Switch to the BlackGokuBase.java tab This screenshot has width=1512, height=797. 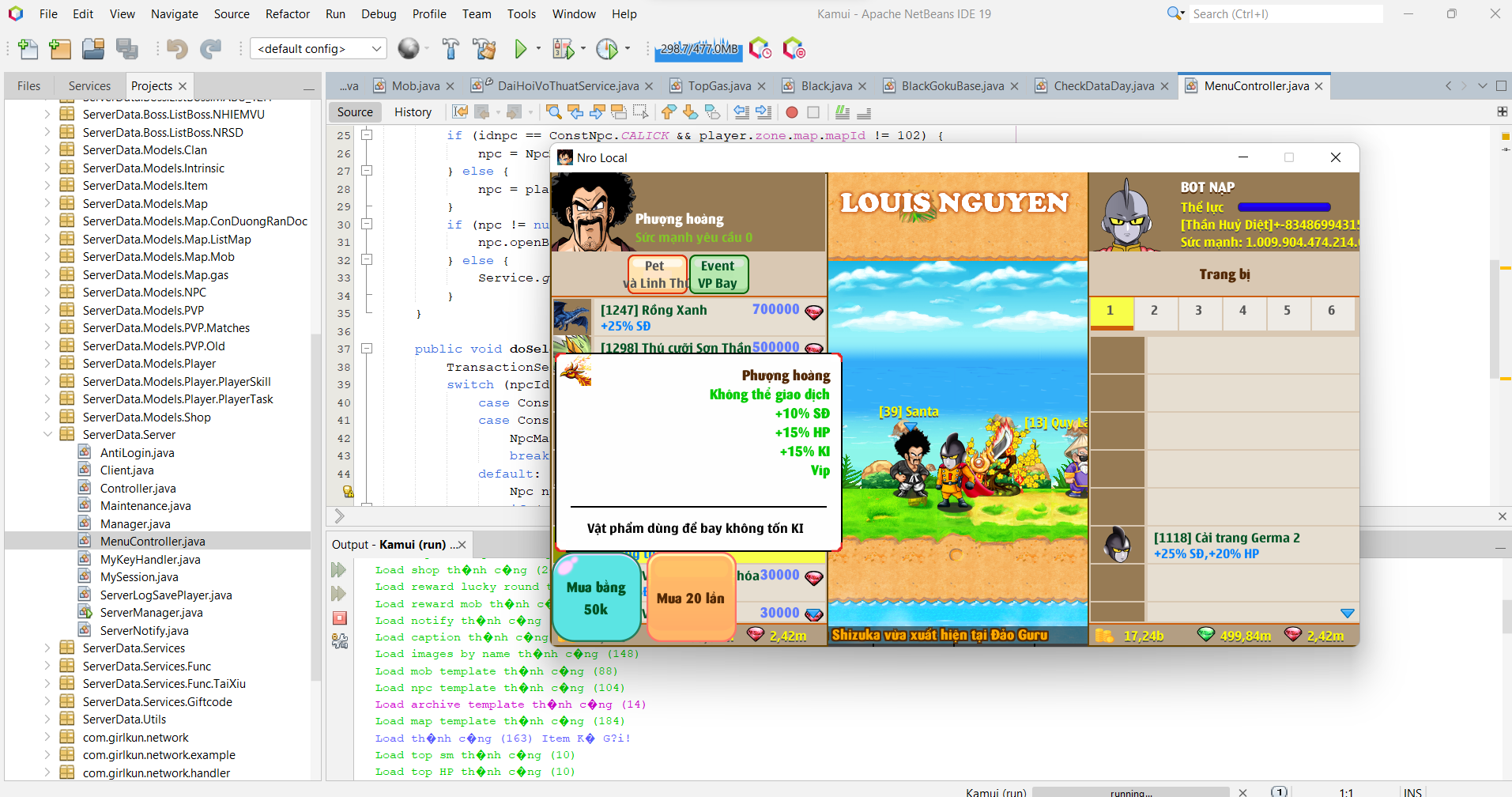(x=952, y=86)
